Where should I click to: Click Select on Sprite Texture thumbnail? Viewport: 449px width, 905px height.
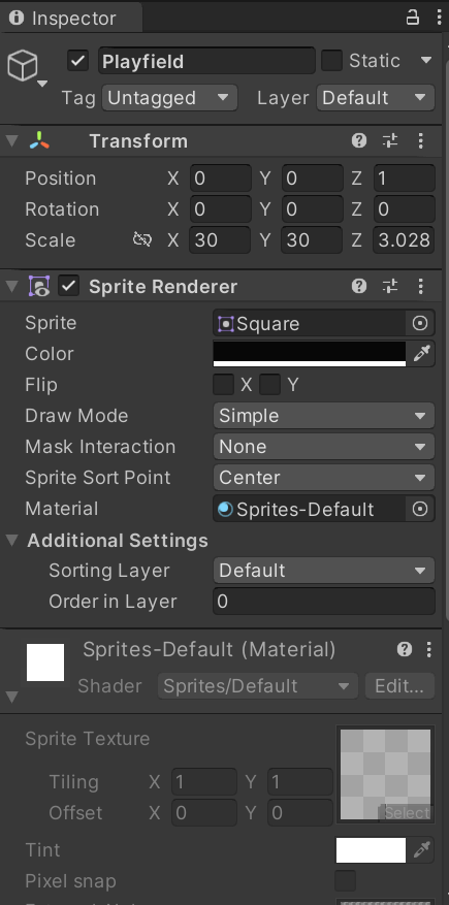(x=407, y=813)
